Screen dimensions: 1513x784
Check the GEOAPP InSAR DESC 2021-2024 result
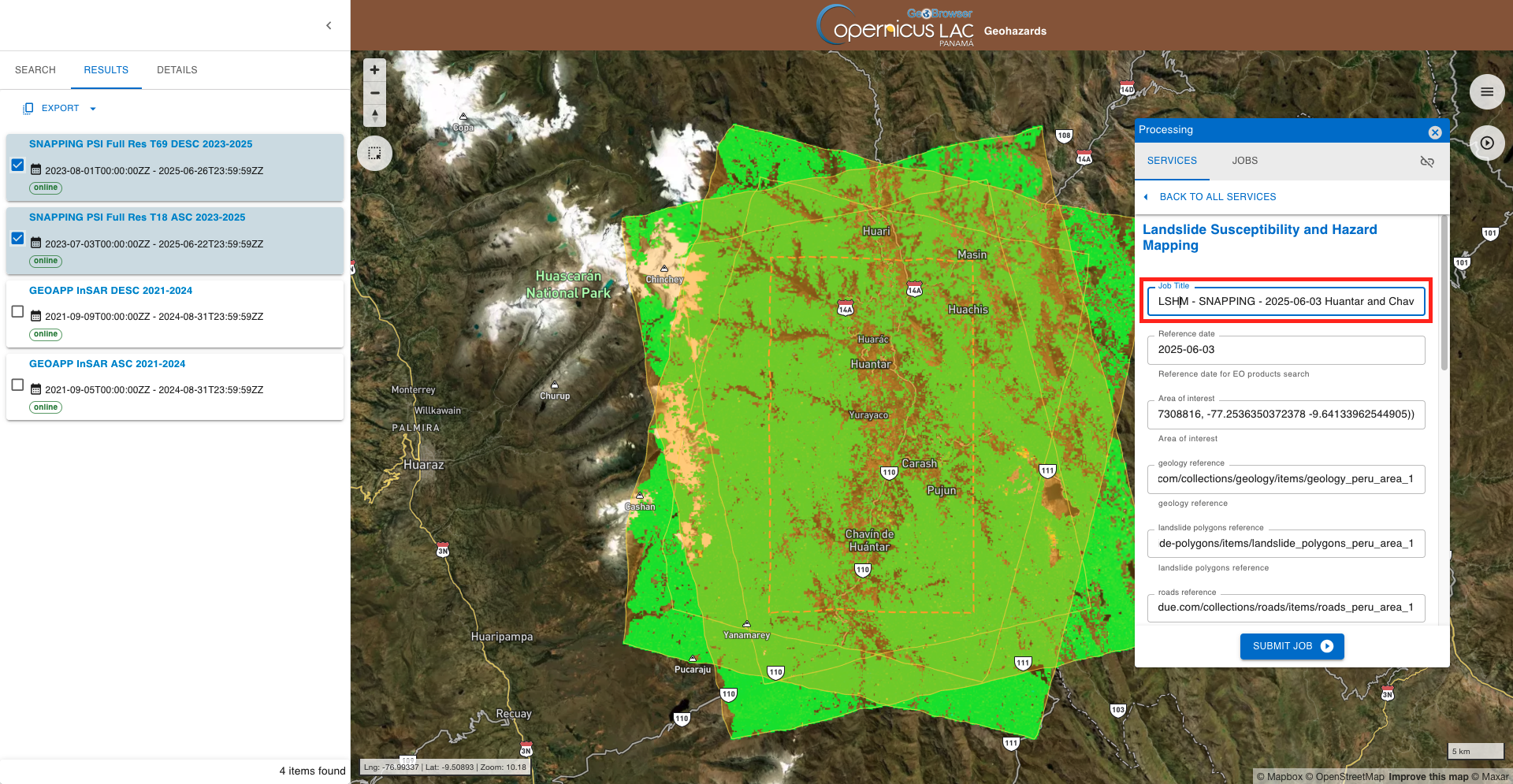(x=17, y=311)
